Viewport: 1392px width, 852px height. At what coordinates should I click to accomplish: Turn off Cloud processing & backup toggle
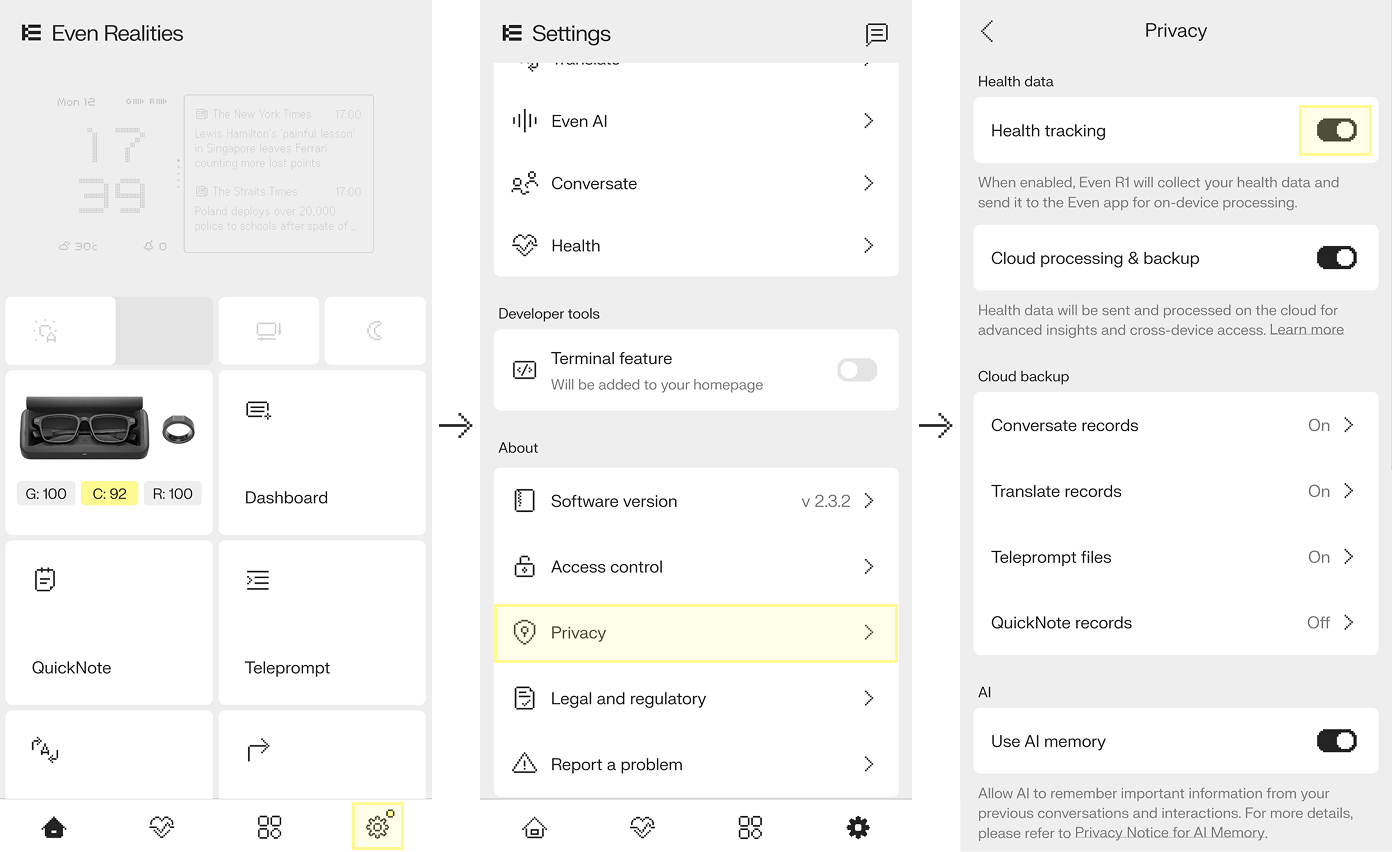[1337, 258]
